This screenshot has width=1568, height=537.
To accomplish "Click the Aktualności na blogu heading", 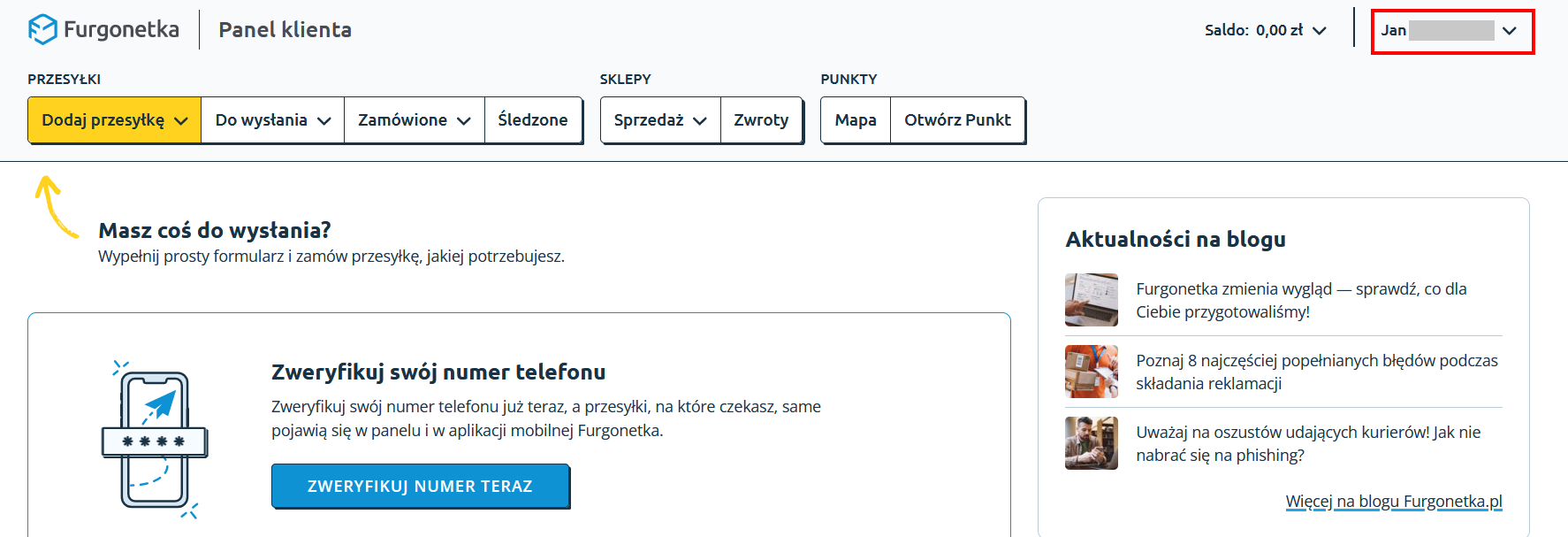I will (1176, 239).
